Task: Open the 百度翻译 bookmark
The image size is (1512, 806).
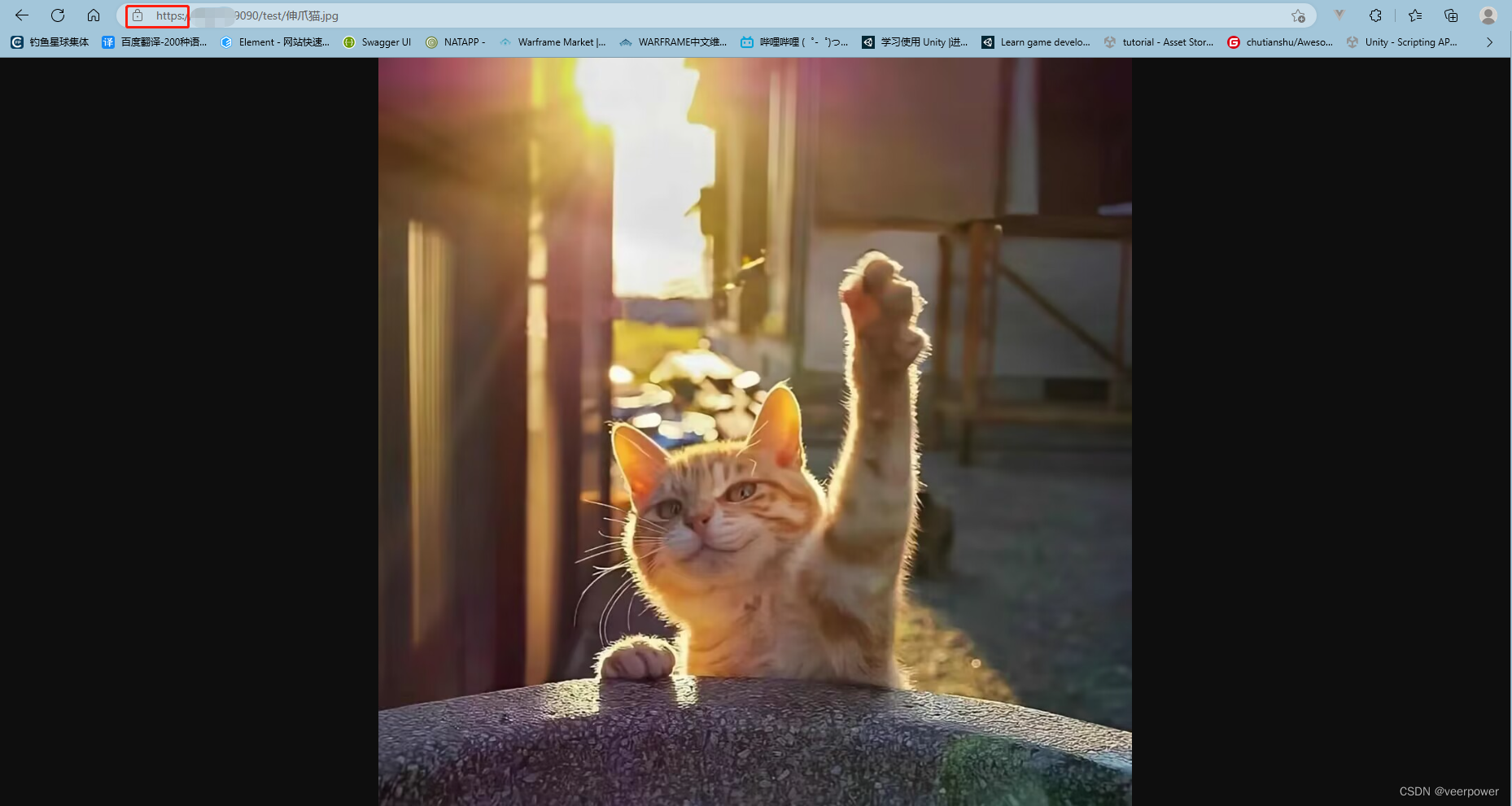Action: pos(155,42)
